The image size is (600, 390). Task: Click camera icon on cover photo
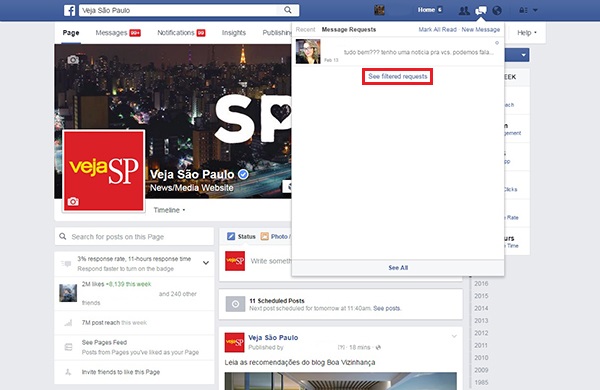coord(73,60)
